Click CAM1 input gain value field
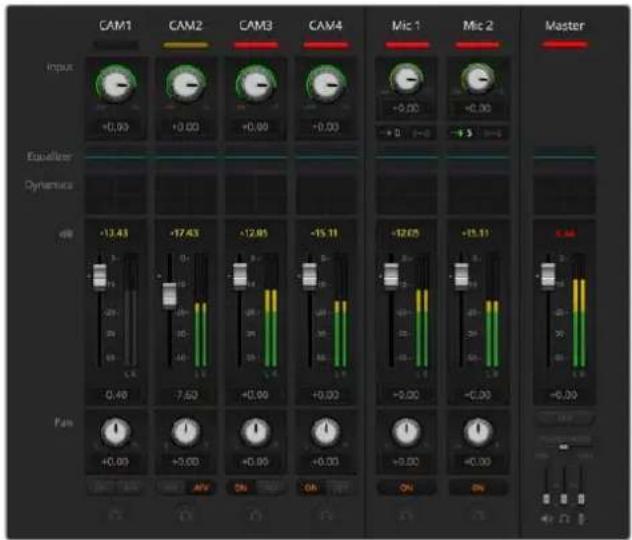Image resolution: width=632 pixels, height=540 pixels. click(116, 127)
